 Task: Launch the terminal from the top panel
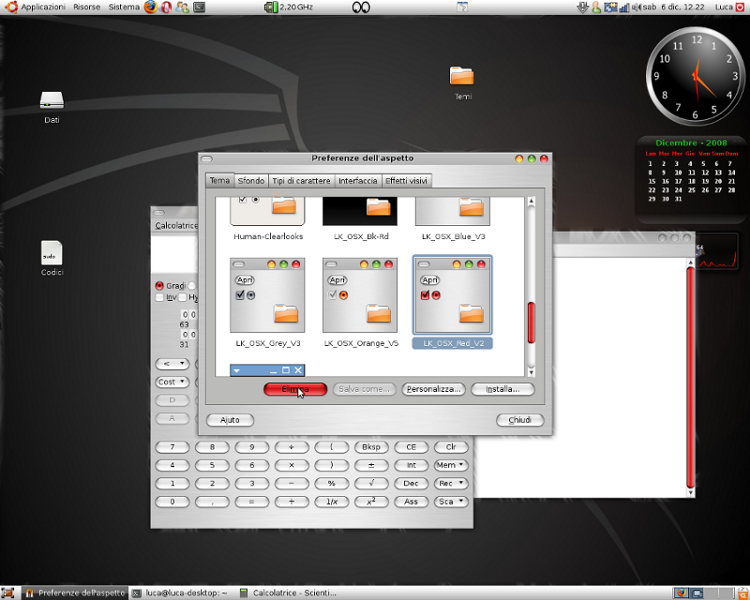coord(199,7)
